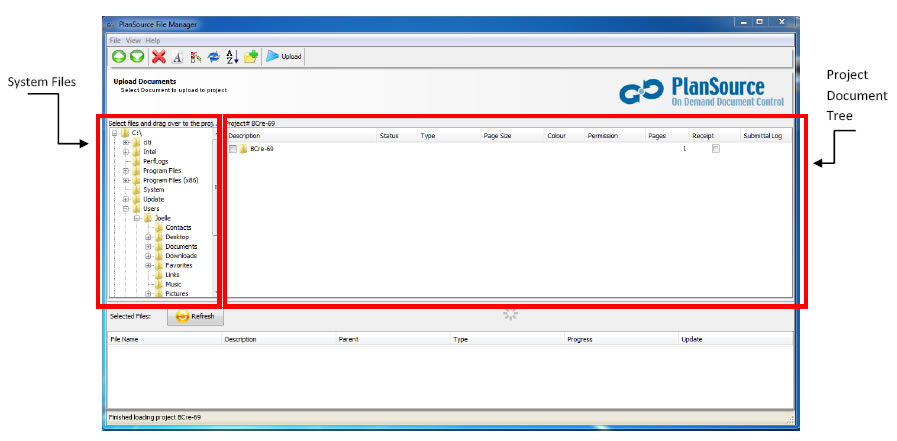The image size is (897, 441).
Task: Tick the Receipt checkbox in BCre-69 row
Action: (x=716, y=149)
